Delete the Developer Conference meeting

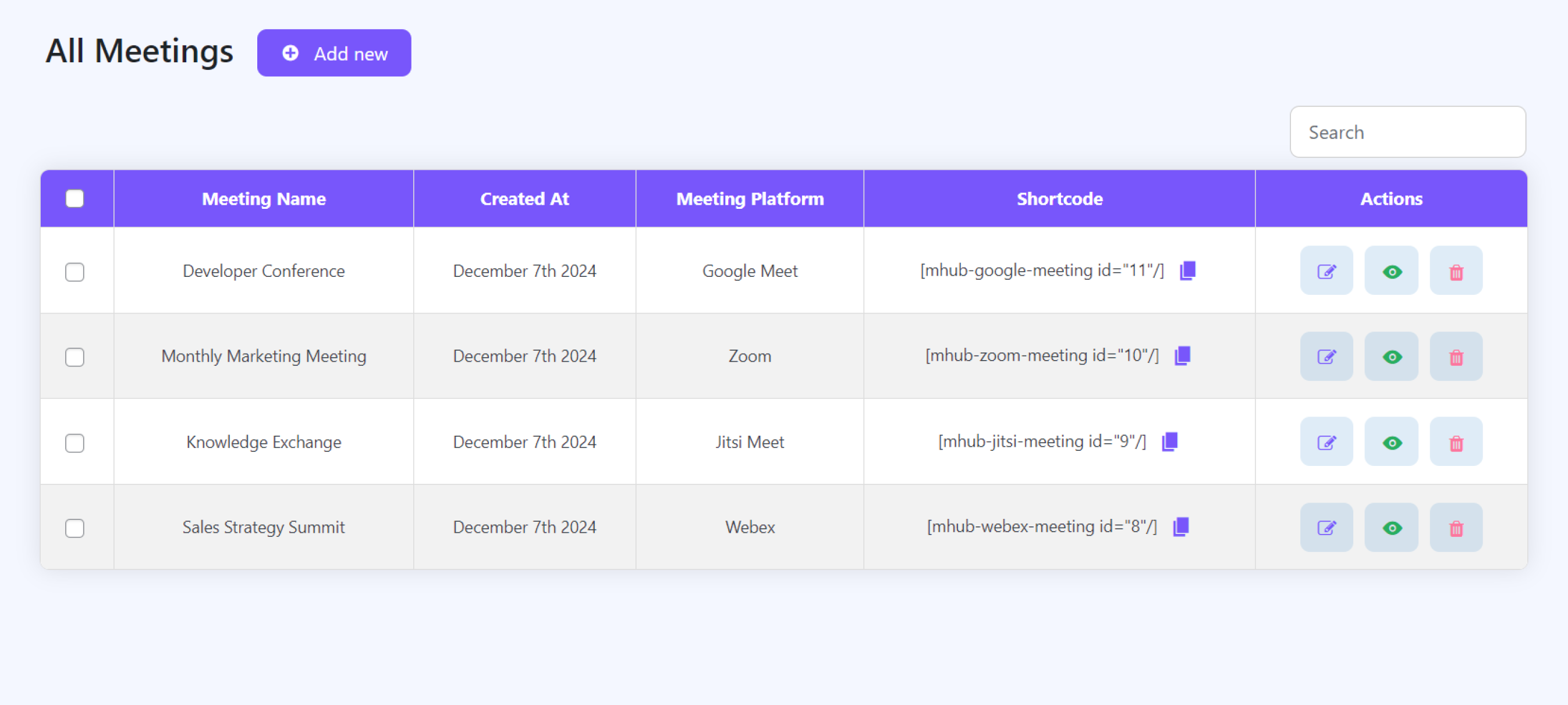tap(1456, 270)
